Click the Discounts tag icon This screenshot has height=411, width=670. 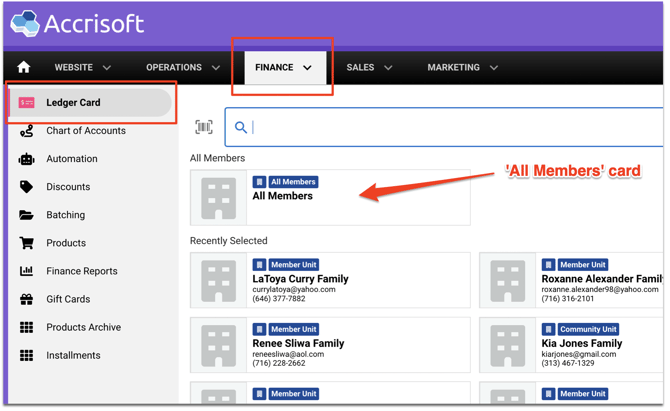coord(27,187)
